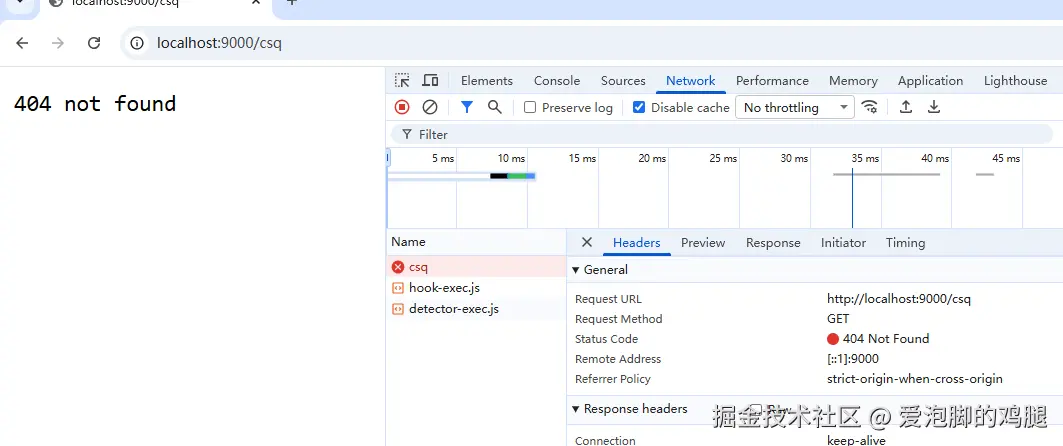Image resolution: width=1063 pixels, height=446 pixels.
Task: Switch to Performance tab
Action: pyautogui.click(x=772, y=81)
